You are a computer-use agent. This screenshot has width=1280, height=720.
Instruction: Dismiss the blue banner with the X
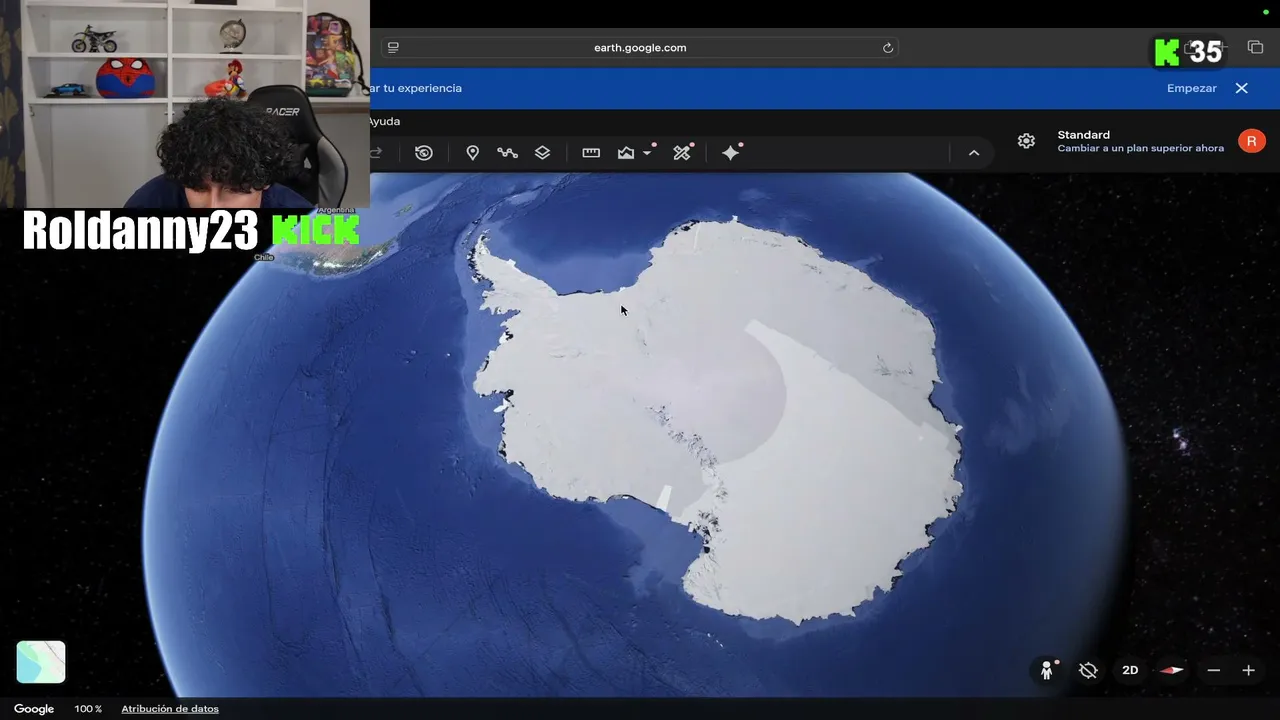(1242, 88)
